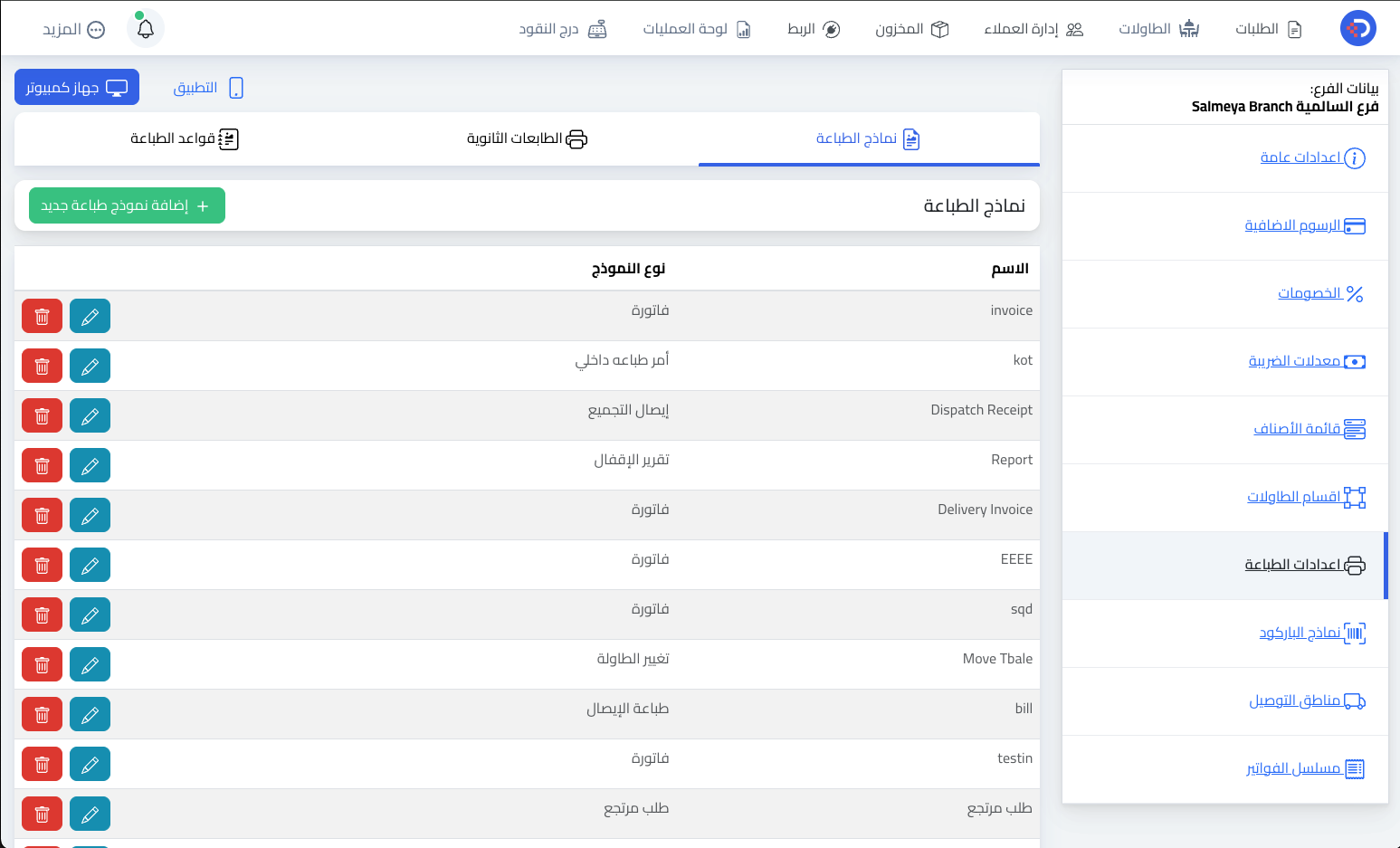The height and width of the screenshot is (848, 1400).
Task: Open الربط integrations menu
Action: pos(814,29)
